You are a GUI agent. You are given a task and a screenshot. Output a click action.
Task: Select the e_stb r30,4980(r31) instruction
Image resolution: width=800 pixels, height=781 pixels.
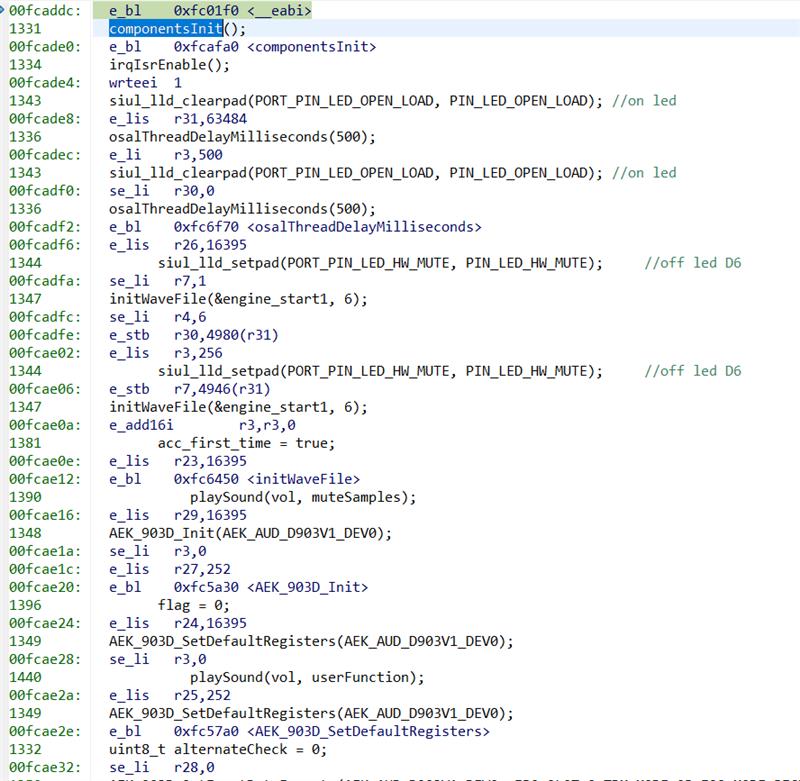click(x=193, y=335)
